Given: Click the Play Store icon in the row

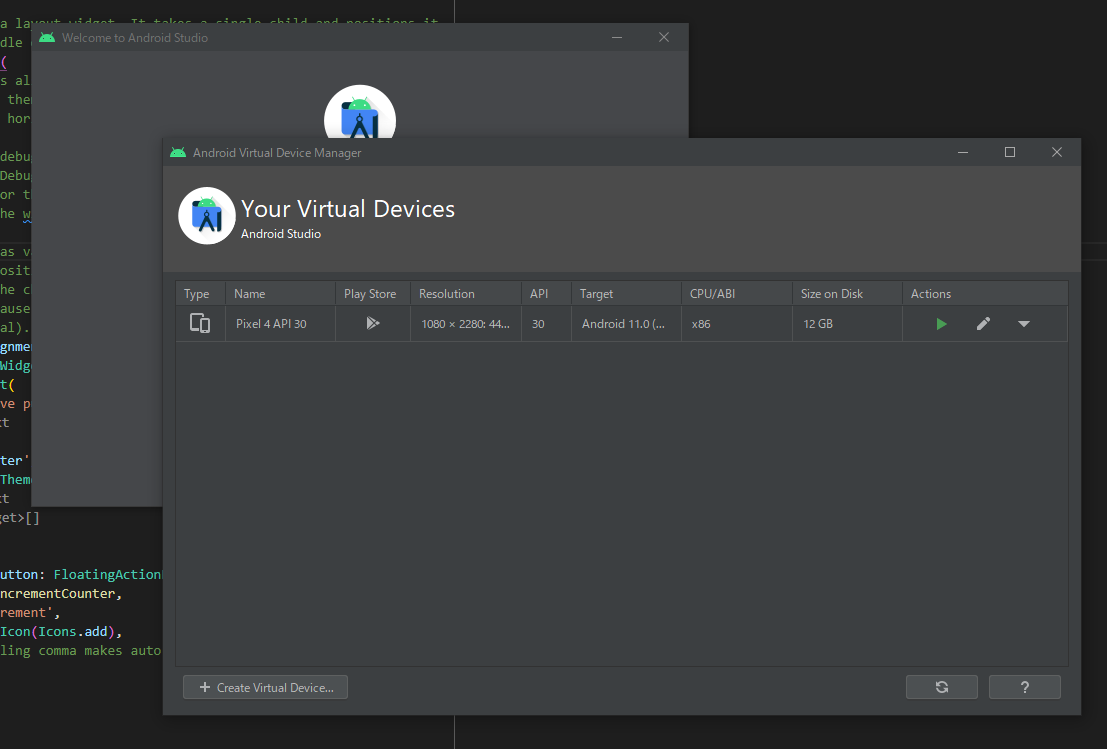Looking at the screenshot, I should tap(373, 323).
